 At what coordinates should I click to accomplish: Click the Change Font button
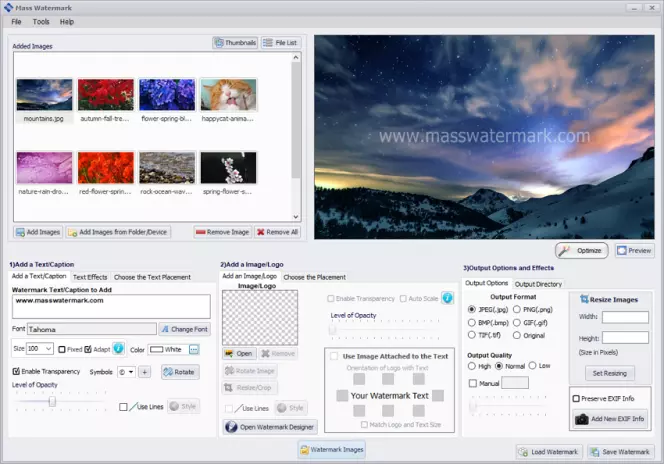(185, 329)
